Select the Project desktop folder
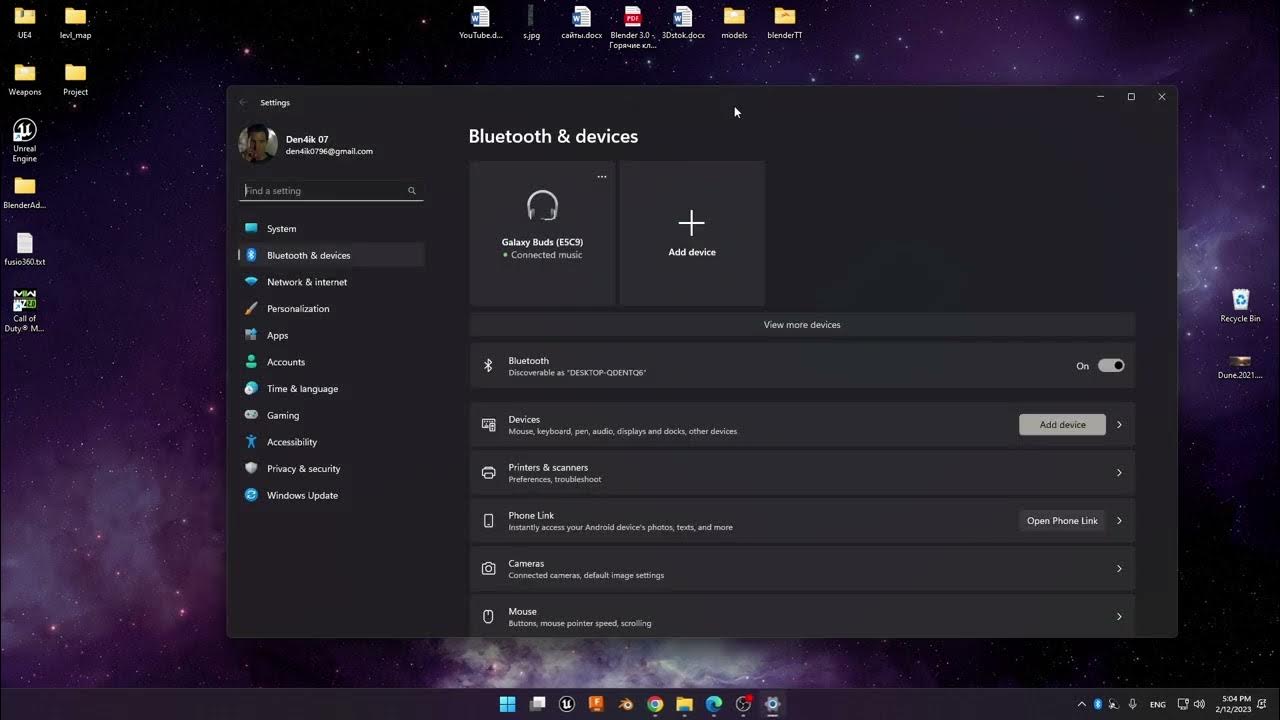 (x=75, y=79)
